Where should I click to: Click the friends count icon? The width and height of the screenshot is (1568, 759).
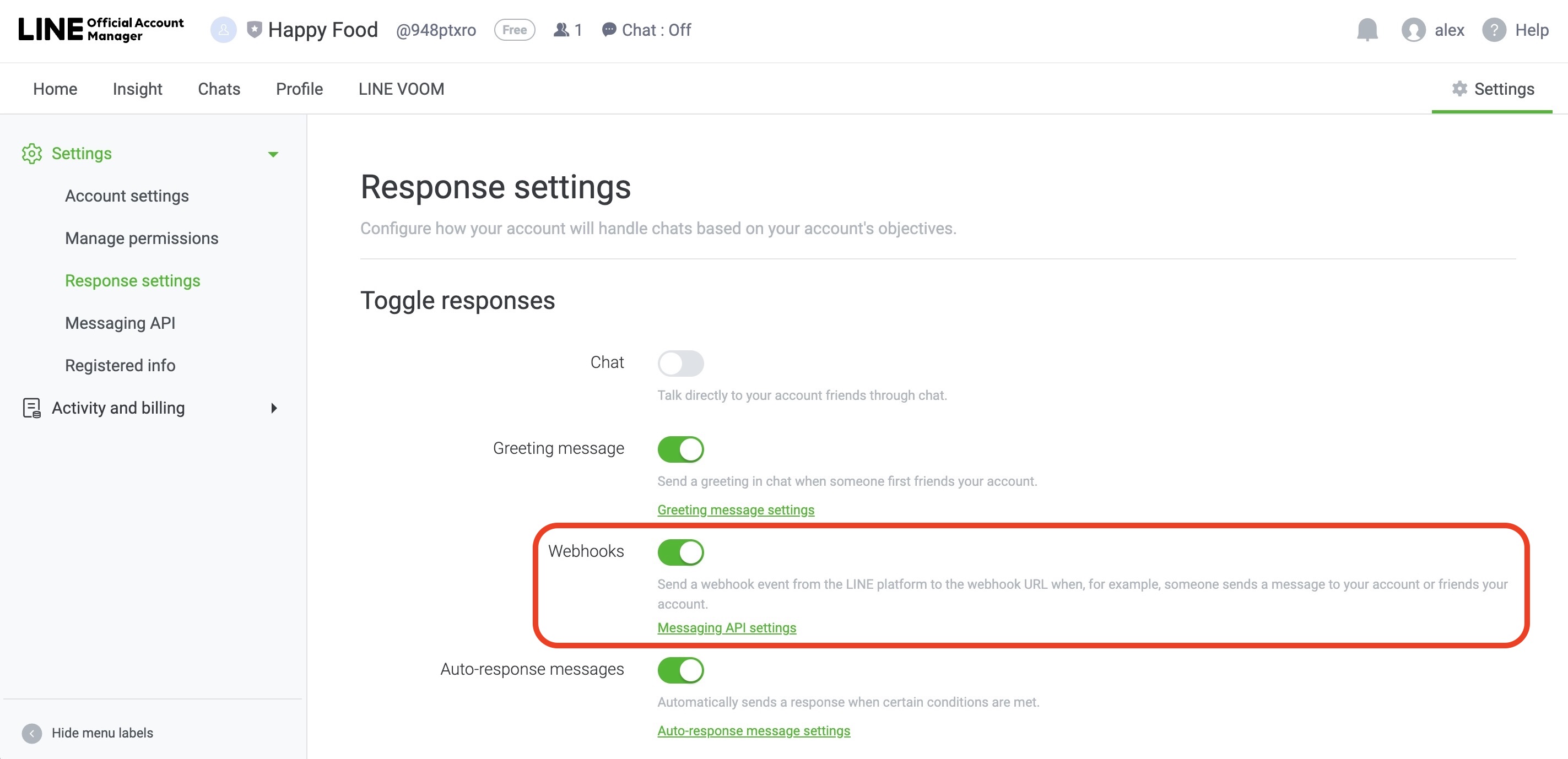561,30
